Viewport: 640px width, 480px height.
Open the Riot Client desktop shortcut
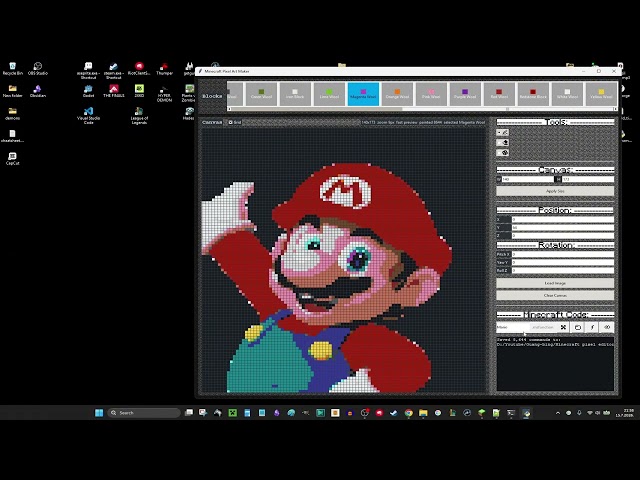[139, 69]
